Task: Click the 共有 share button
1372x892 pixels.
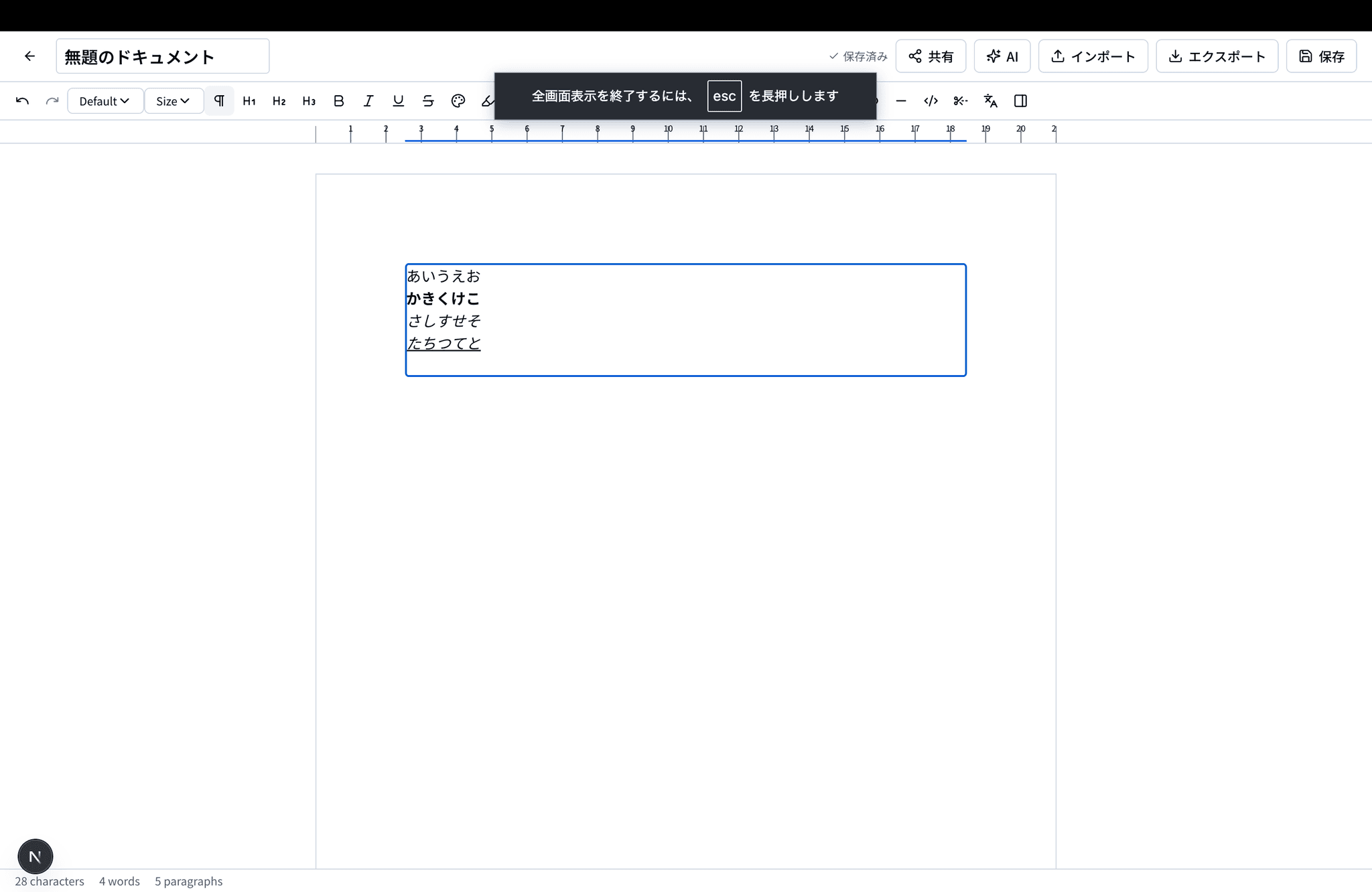Action: pyautogui.click(x=931, y=56)
